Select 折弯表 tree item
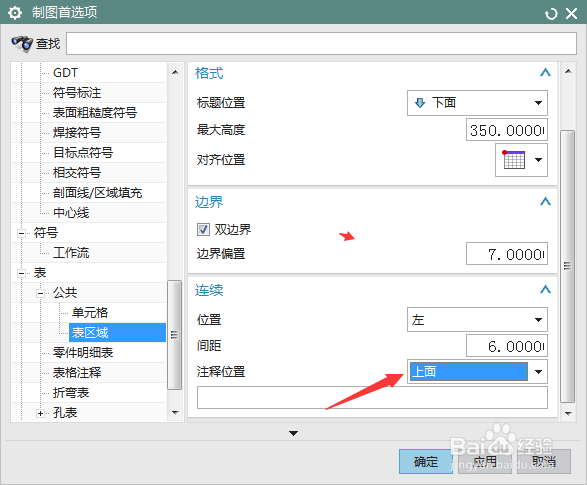This screenshot has width=587, height=485. click(71, 393)
